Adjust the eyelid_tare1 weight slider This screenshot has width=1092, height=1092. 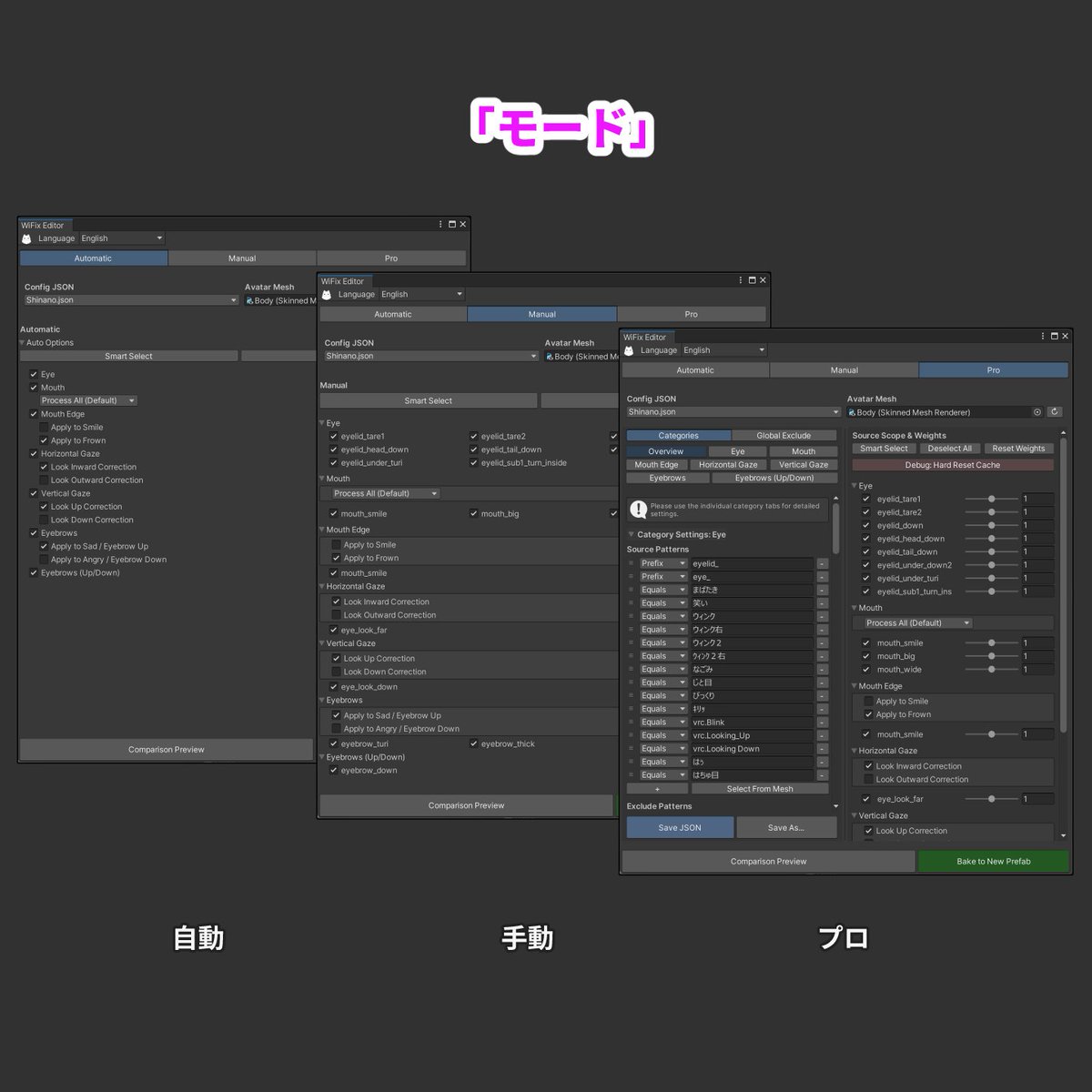pyautogui.click(x=991, y=499)
